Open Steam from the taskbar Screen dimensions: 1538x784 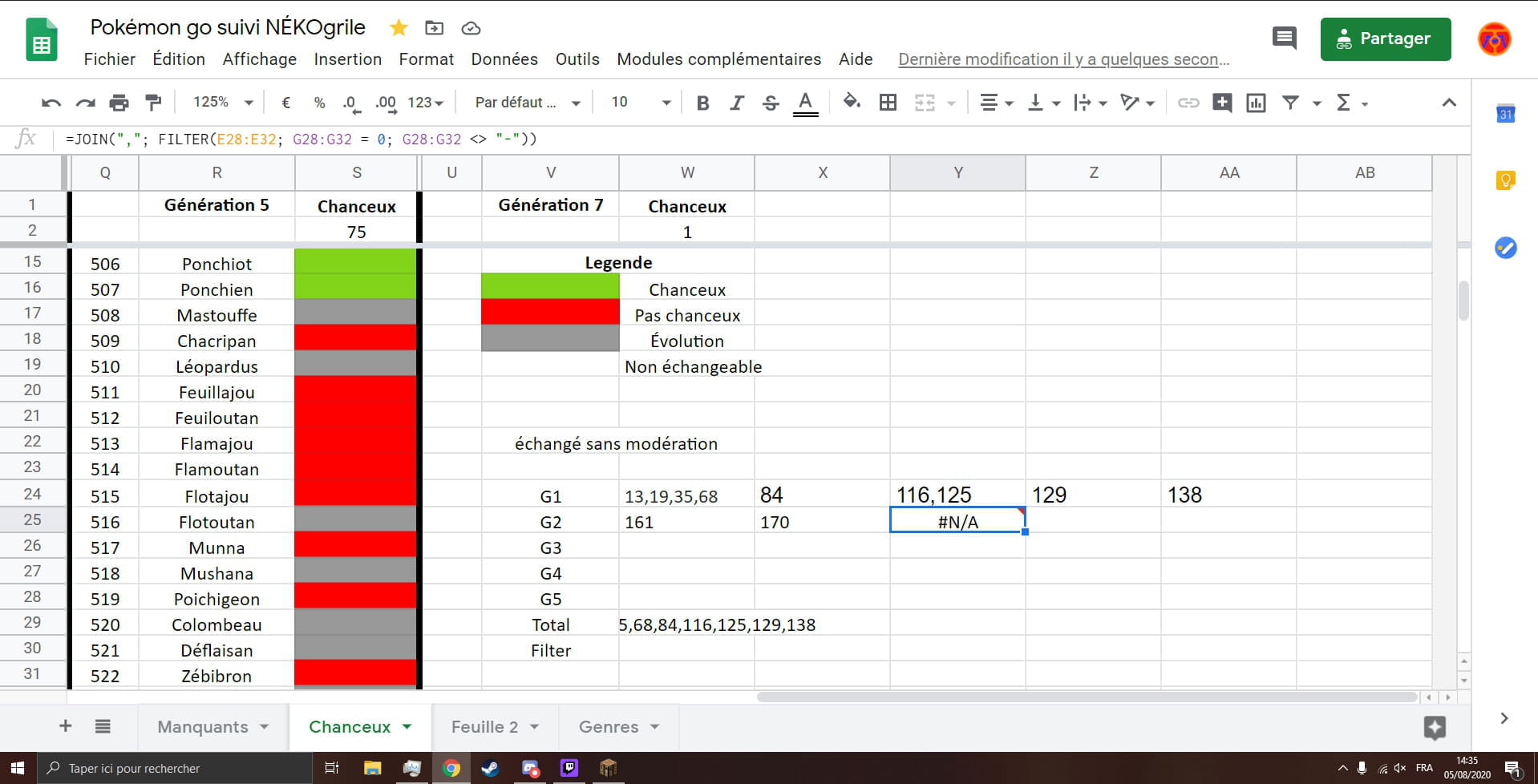click(490, 768)
